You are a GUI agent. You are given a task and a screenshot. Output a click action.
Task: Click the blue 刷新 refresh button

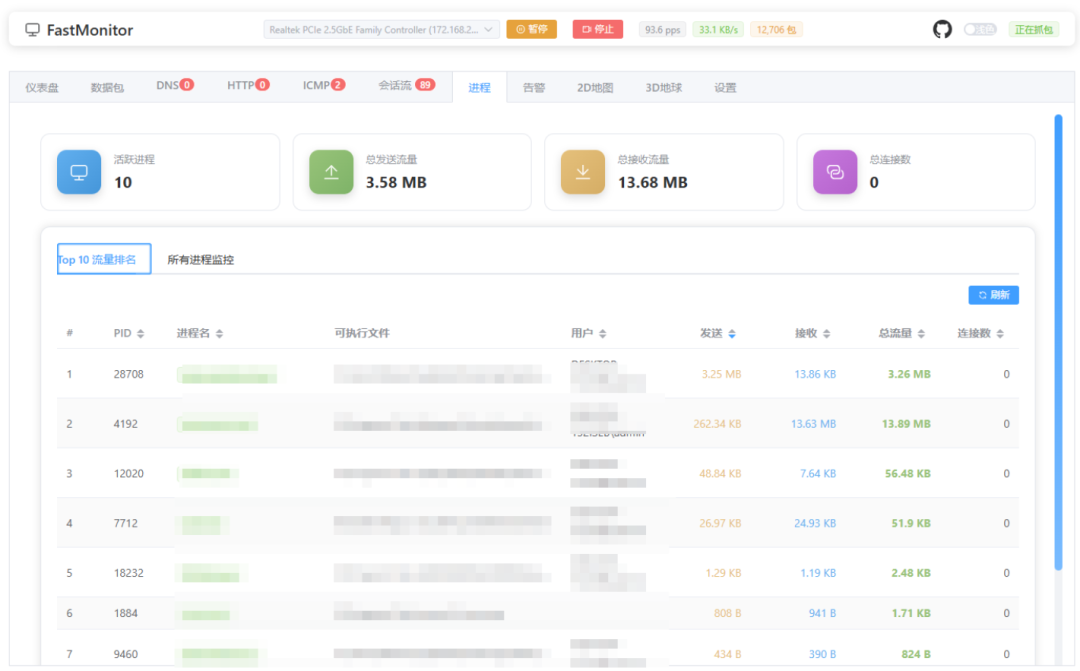[993, 295]
